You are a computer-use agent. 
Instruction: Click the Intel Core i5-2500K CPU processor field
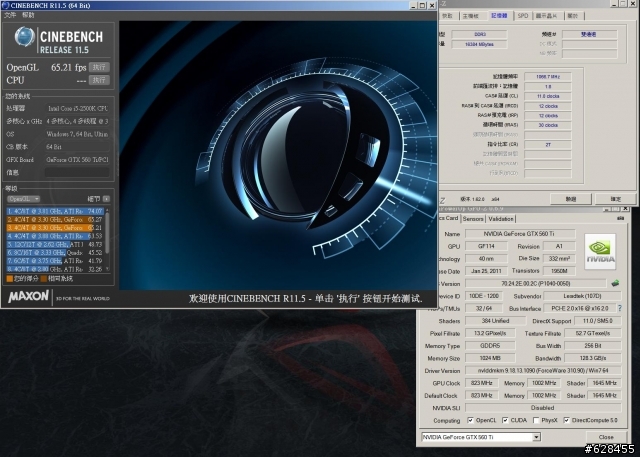(x=77, y=108)
